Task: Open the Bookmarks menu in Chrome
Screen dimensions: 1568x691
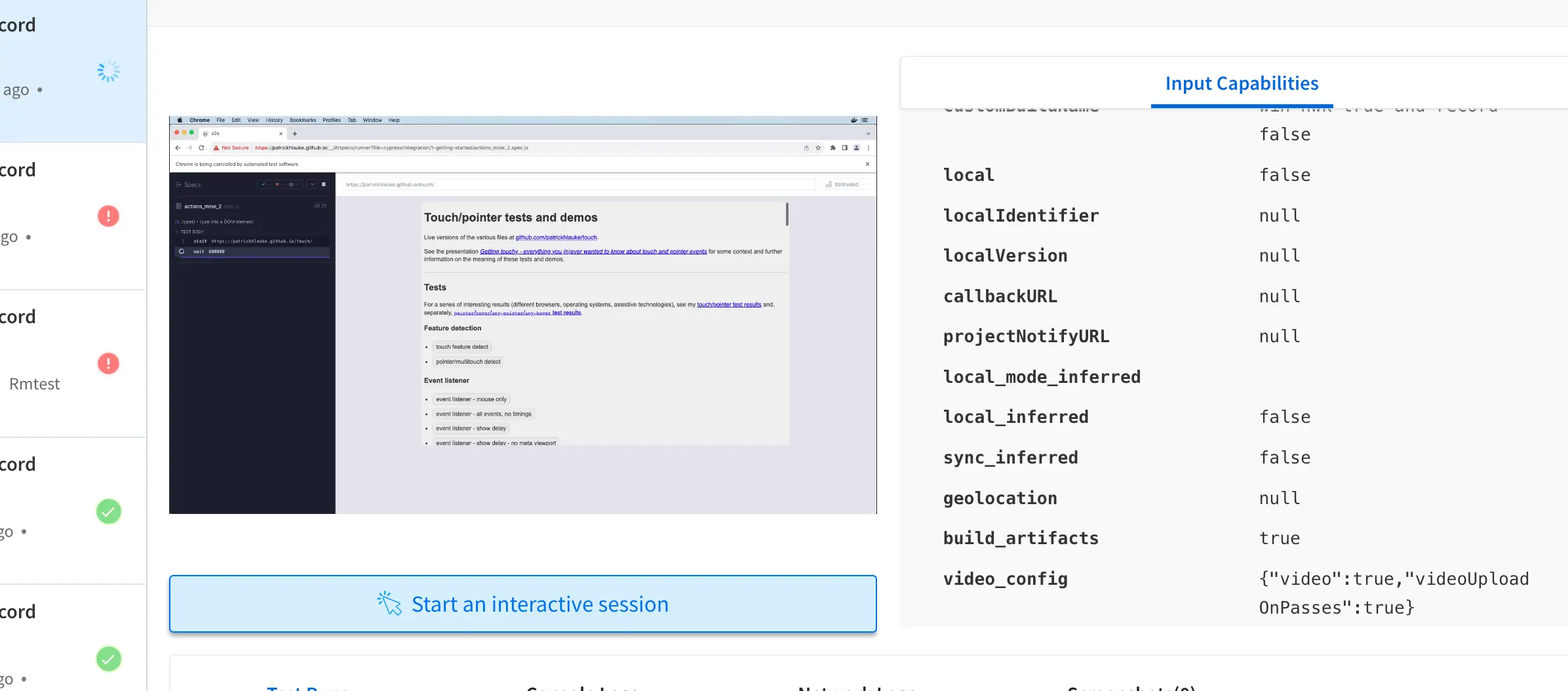Action: tap(303, 120)
